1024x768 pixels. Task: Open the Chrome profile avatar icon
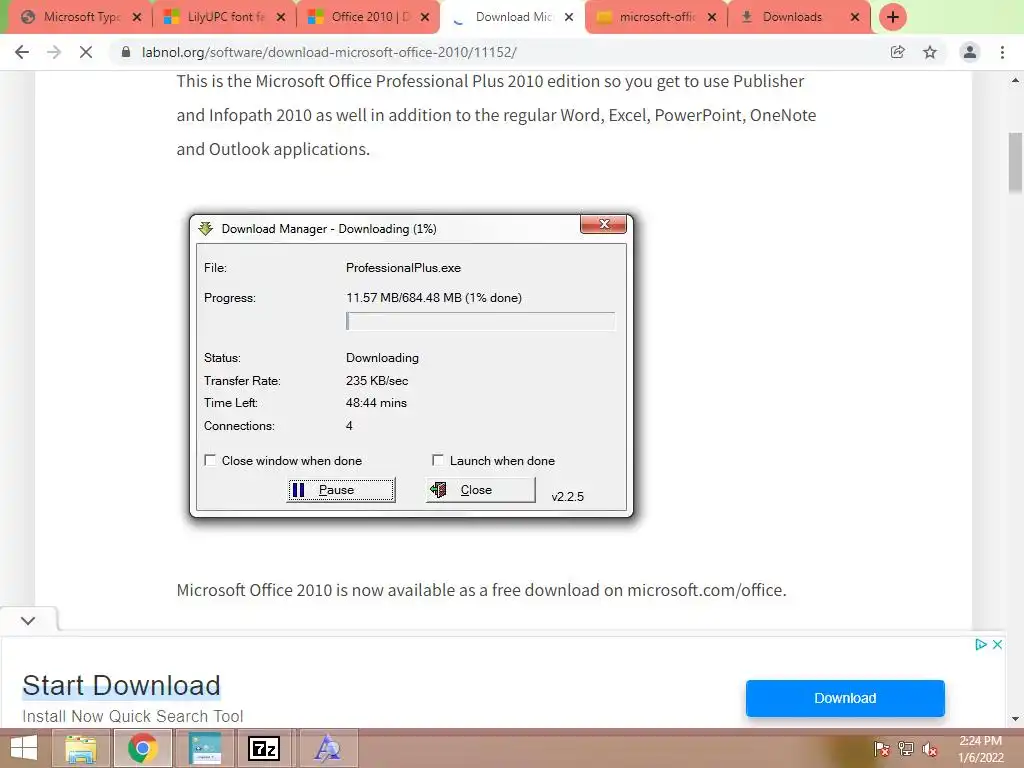[970, 52]
